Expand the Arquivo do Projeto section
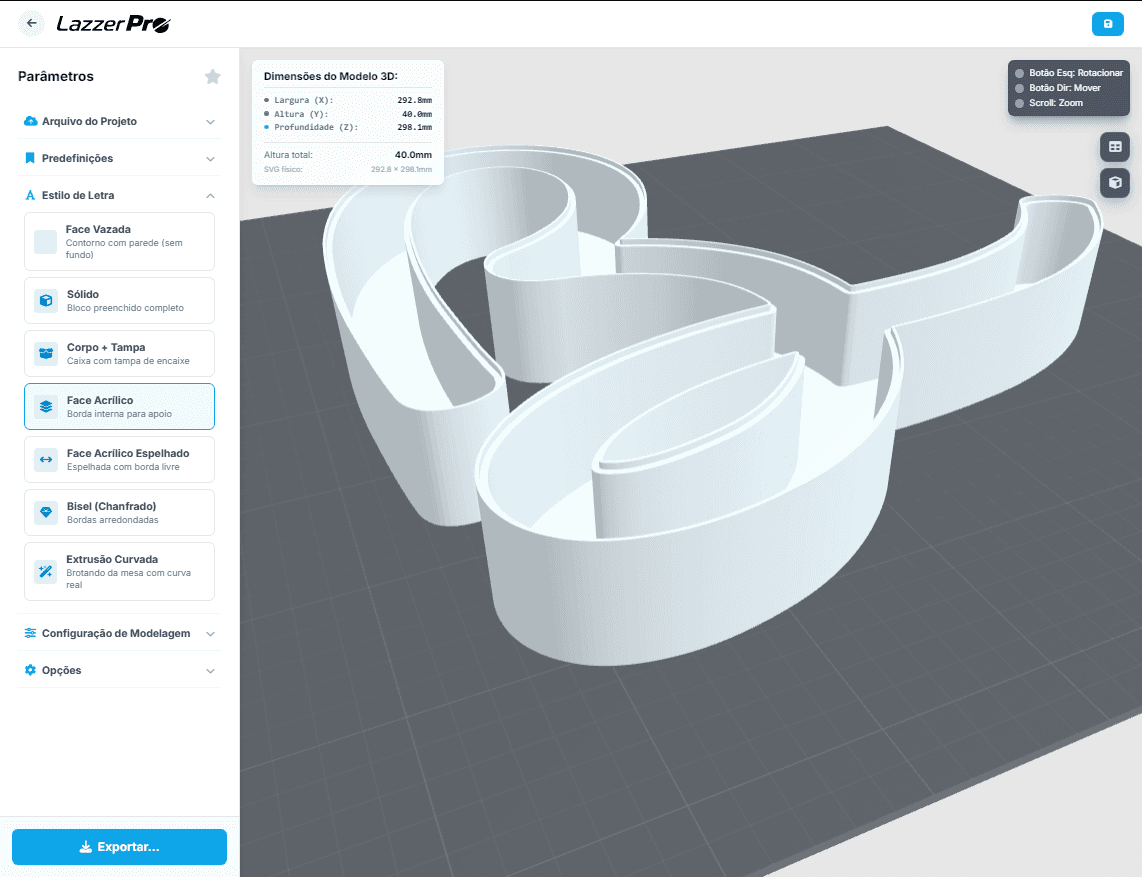This screenshot has height=877, width=1142. 119,121
